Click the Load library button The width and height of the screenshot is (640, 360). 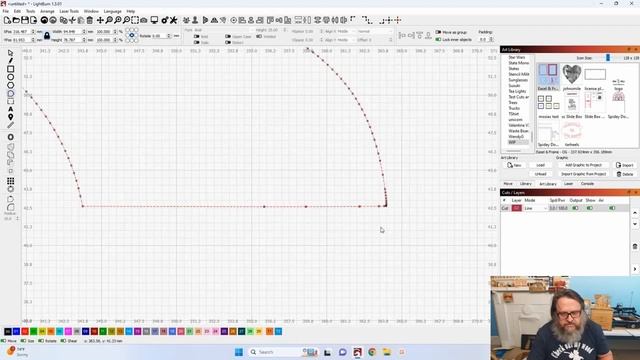[540, 165]
